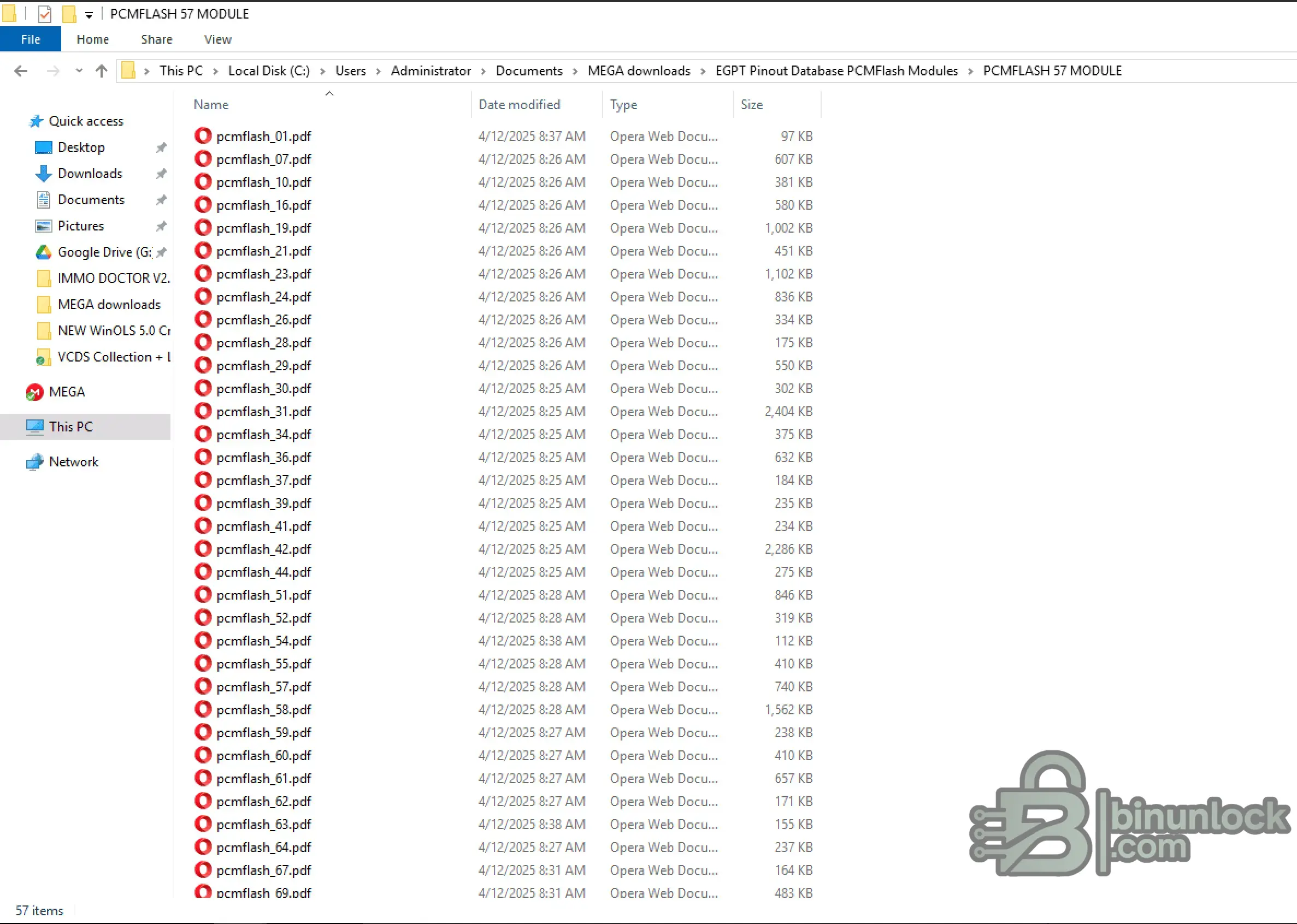Expand chevron after Documents breadcrumb
The image size is (1297, 924).
[575, 71]
